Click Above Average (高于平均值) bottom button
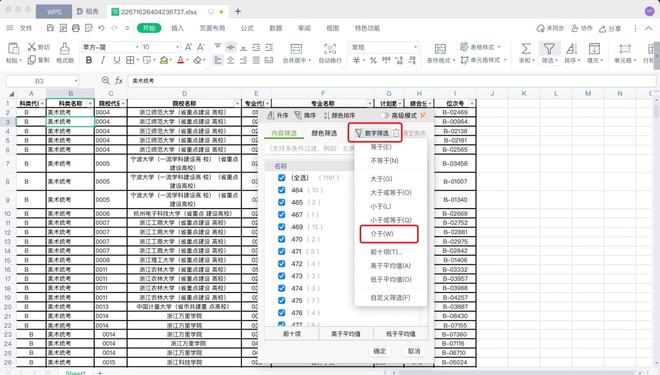Viewport: 660px width, 375px height. 346,334
